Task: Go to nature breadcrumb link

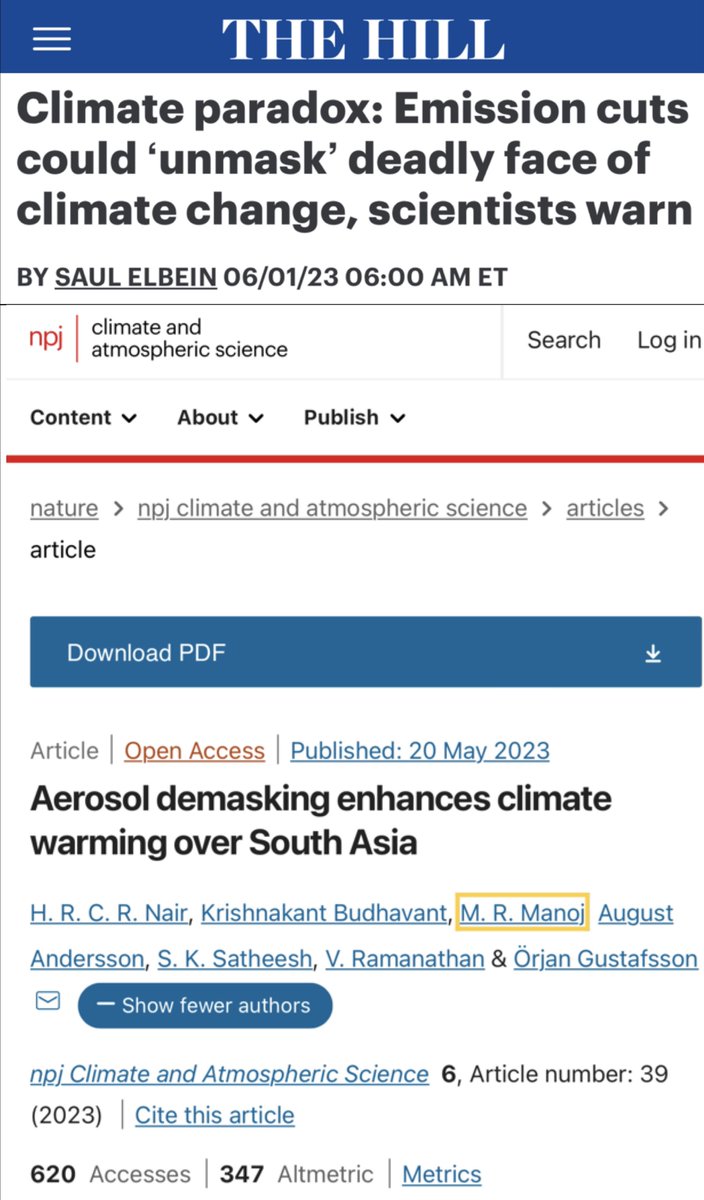Action: pyautogui.click(x=64, y=508)
